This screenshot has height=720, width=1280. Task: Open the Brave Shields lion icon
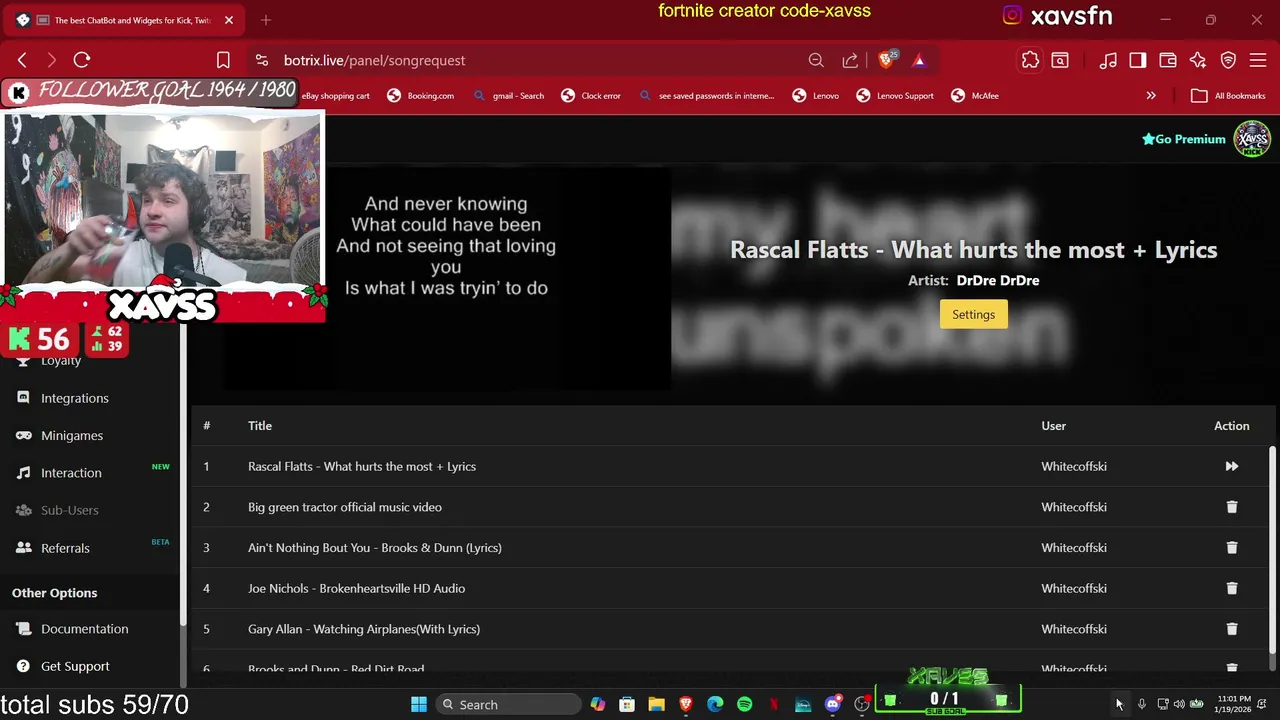(x=886, y=60)
